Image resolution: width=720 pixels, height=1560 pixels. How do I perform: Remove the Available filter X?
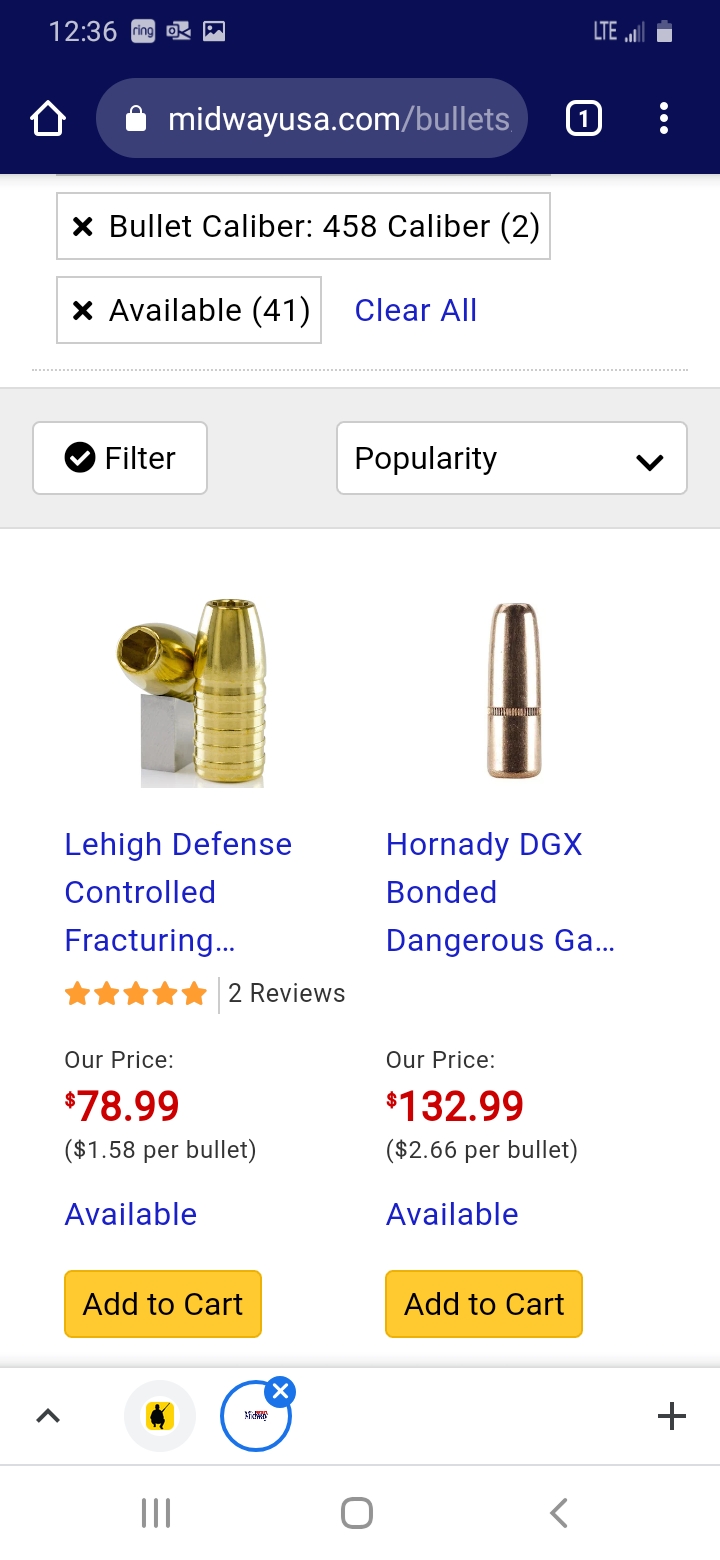[83, 311]
